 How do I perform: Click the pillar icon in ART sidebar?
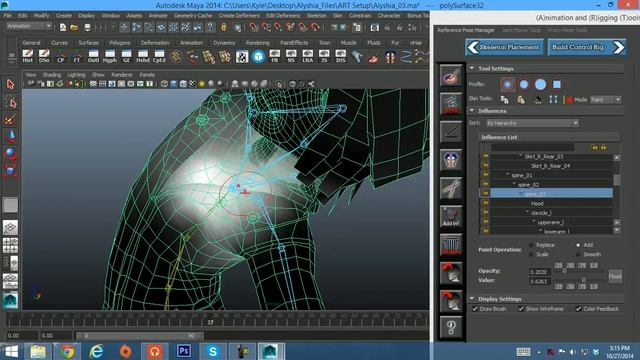click(451, 244)
